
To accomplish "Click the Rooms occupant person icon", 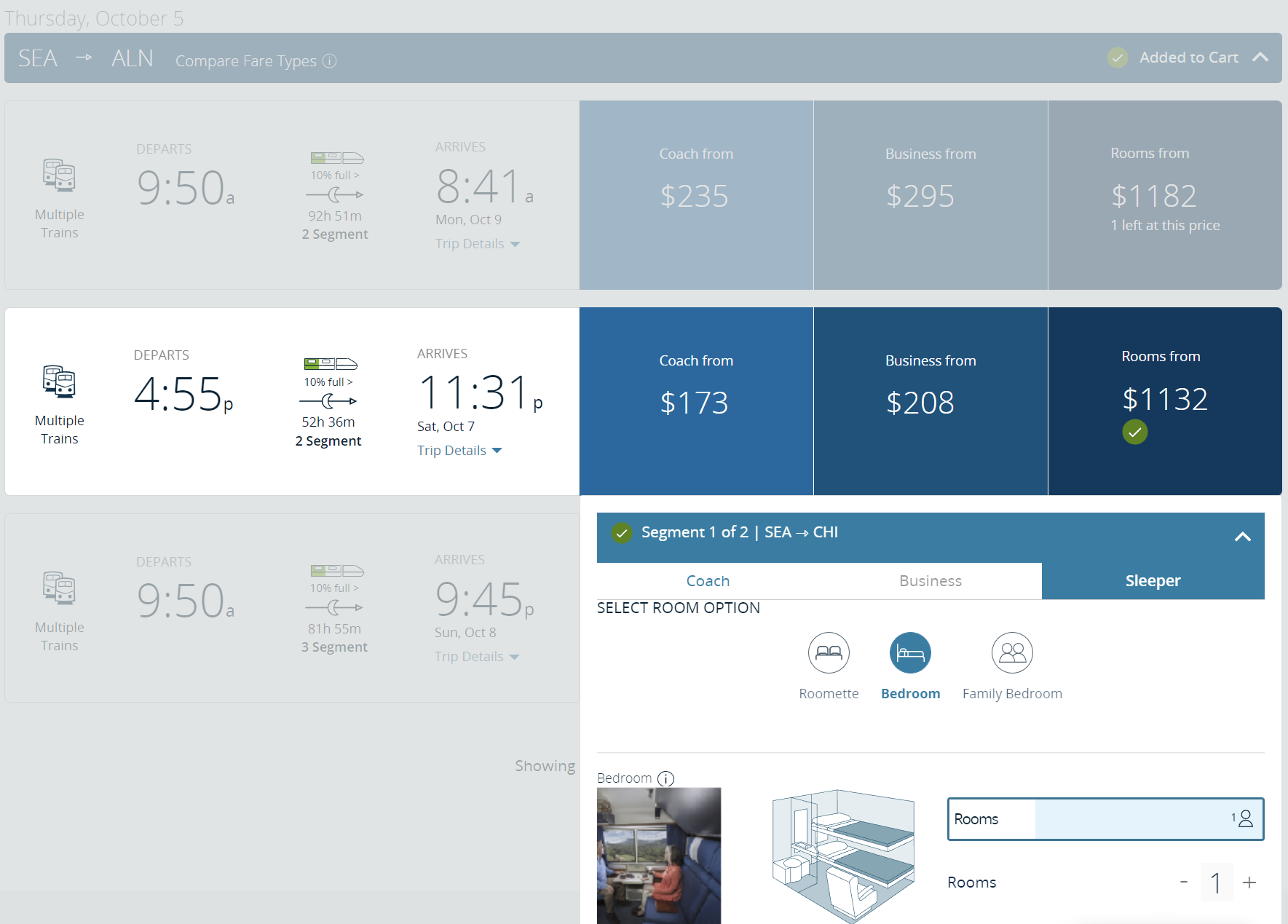I will [x=1245, y=818].
